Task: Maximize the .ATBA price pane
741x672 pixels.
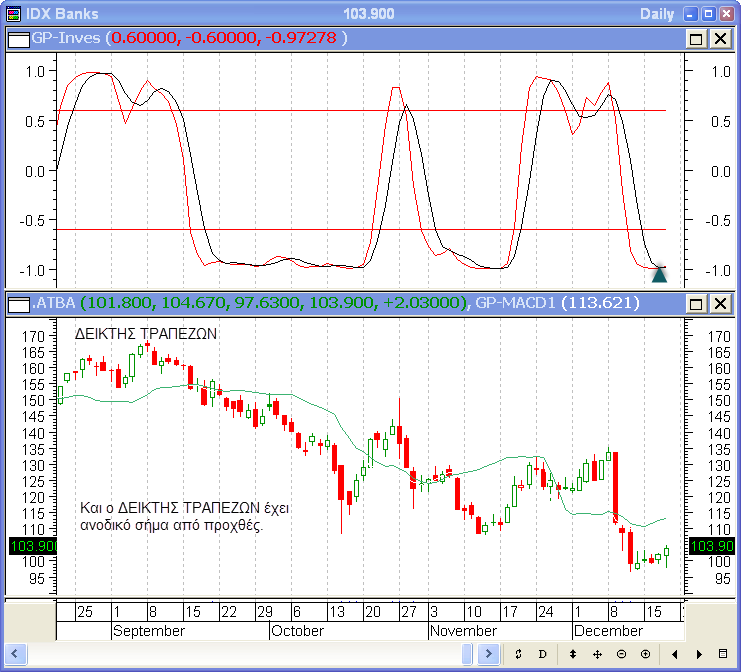Action: click(696, 303)
